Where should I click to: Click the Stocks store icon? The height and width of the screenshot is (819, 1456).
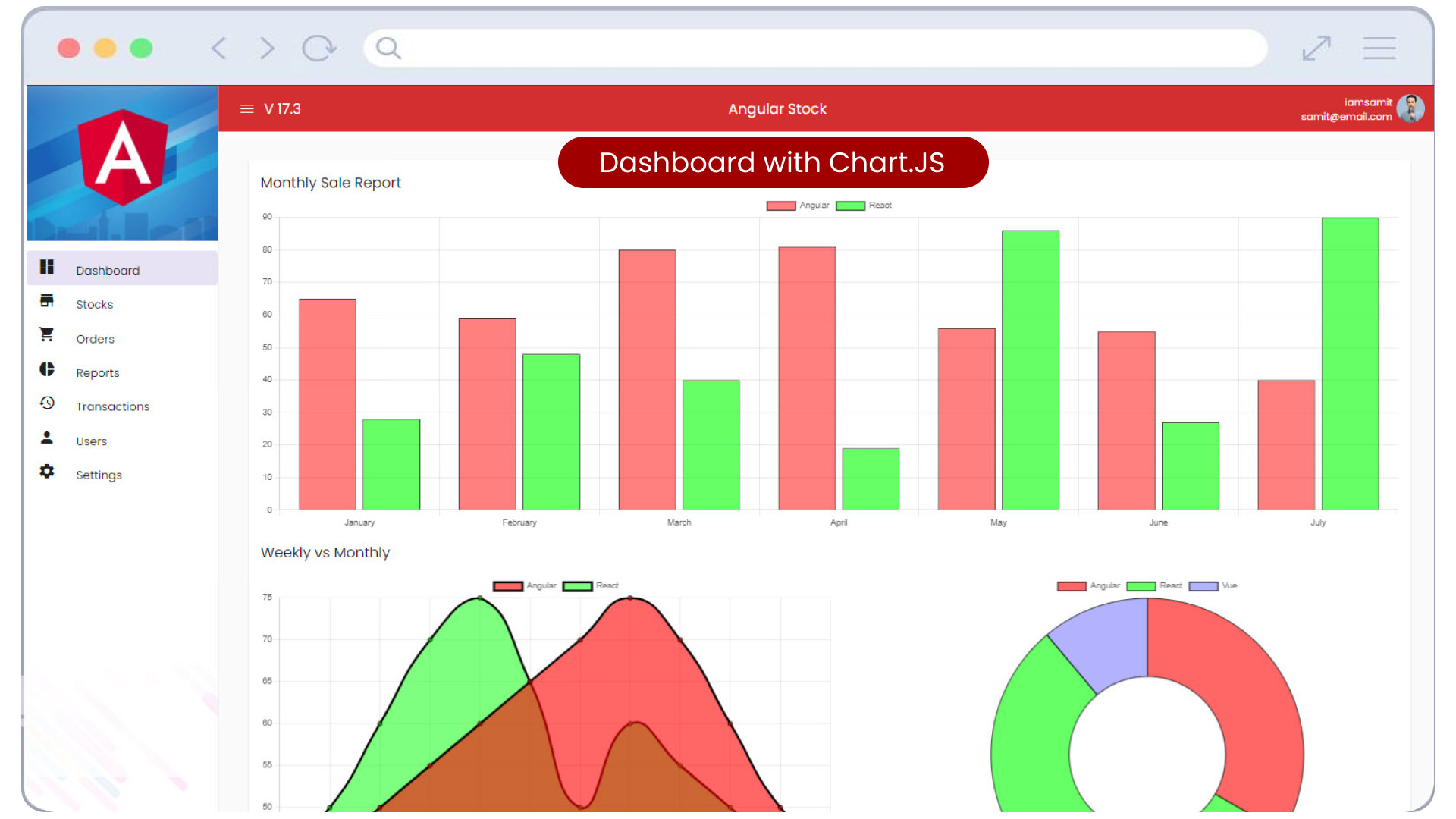coord(47,301)
